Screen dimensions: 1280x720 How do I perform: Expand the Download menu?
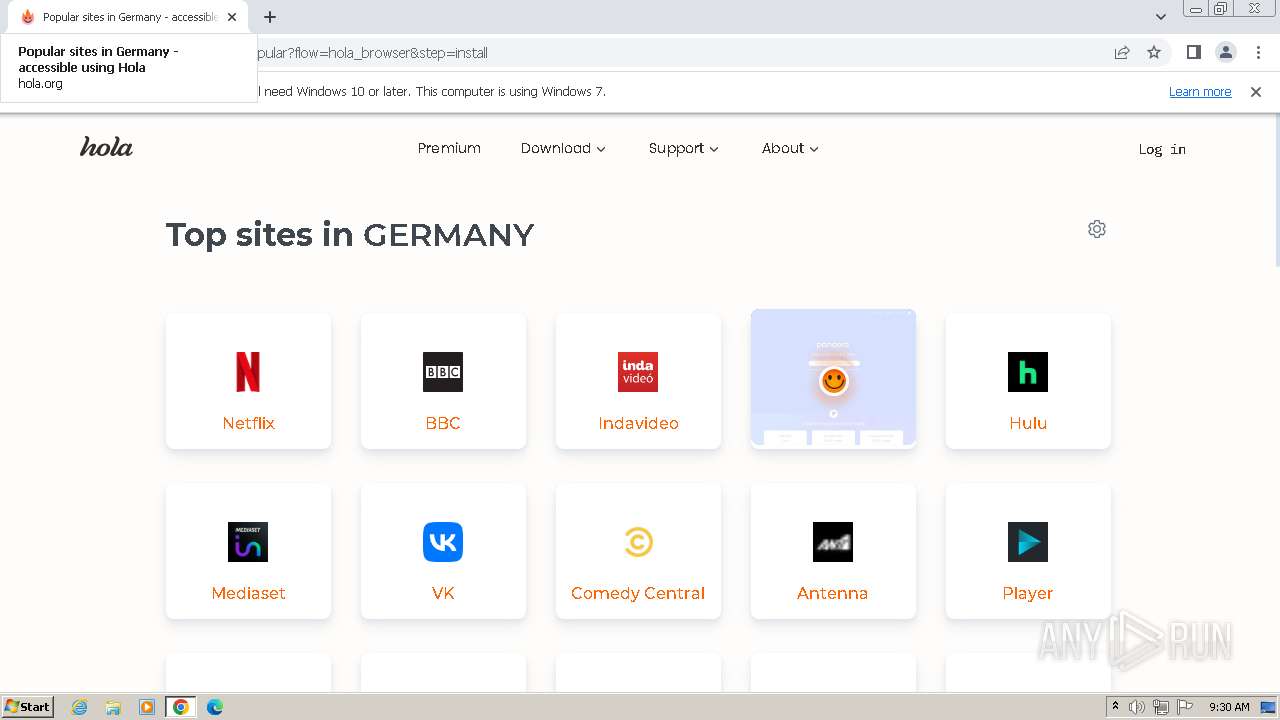tap(563, 148)
